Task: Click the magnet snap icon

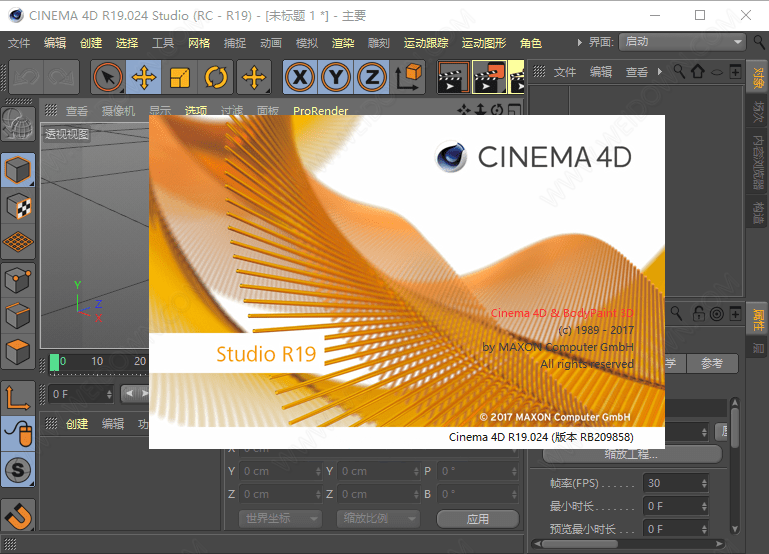Action: (18, 516)
